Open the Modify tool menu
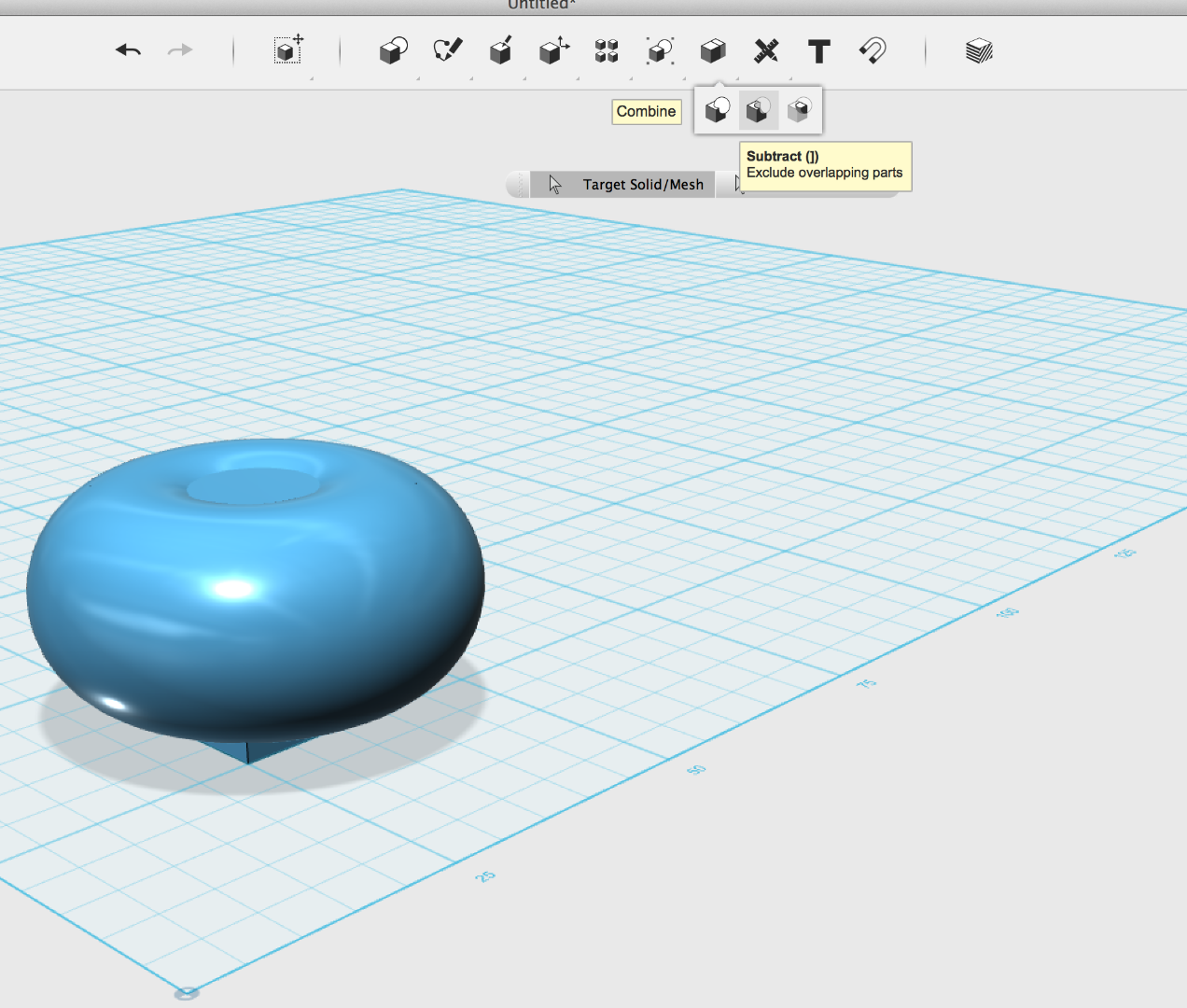The image size is (1187, 1008). tap(554, 50)
